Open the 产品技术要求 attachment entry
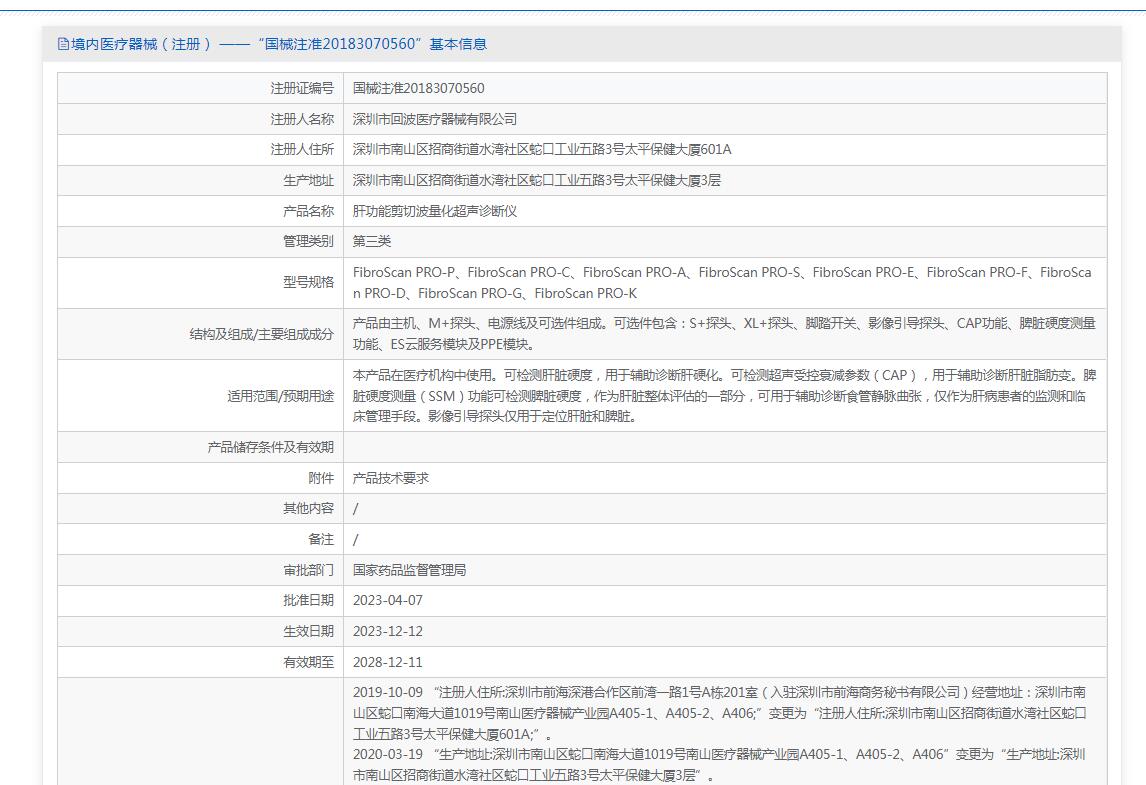The image size is (1146, 785). click(391, 478)
